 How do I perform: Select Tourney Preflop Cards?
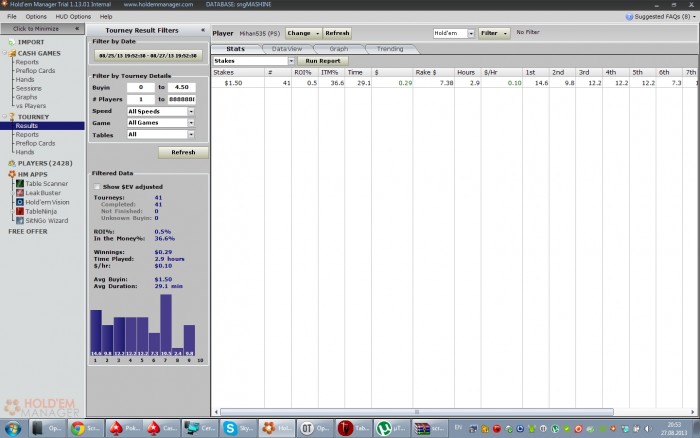(35, 143)
